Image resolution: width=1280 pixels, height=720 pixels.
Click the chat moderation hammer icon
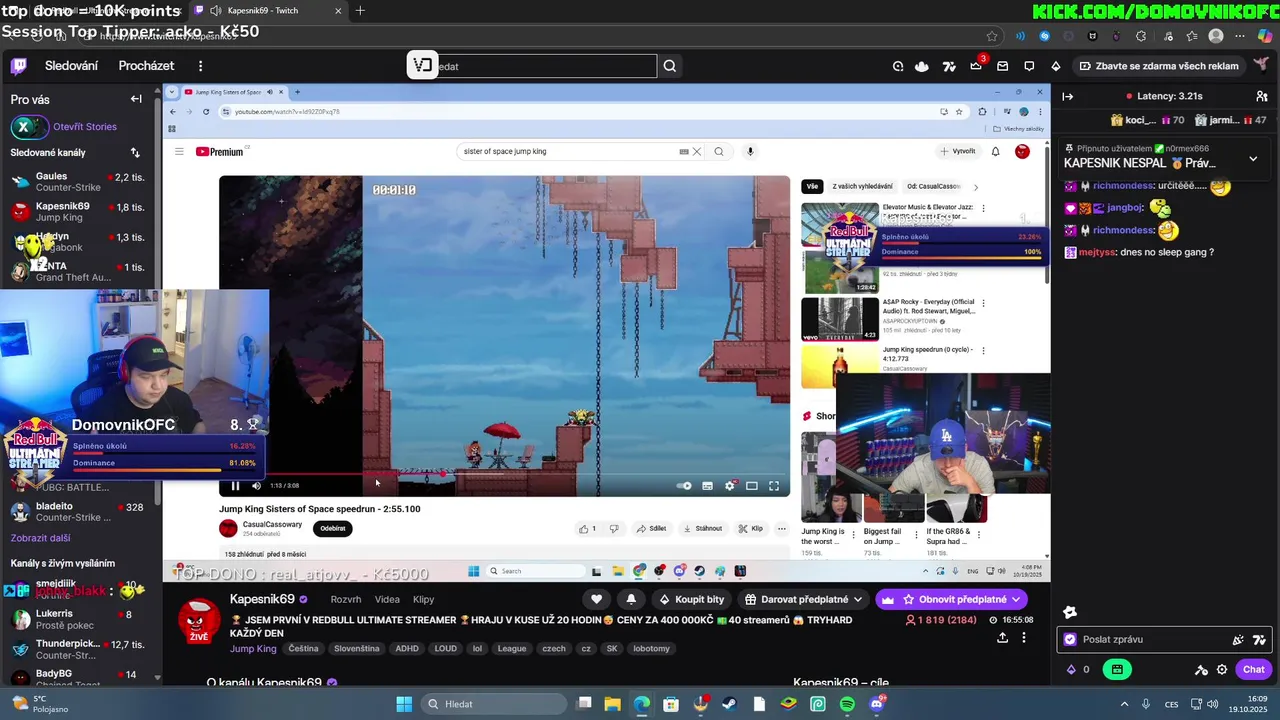pos(1202,669)
